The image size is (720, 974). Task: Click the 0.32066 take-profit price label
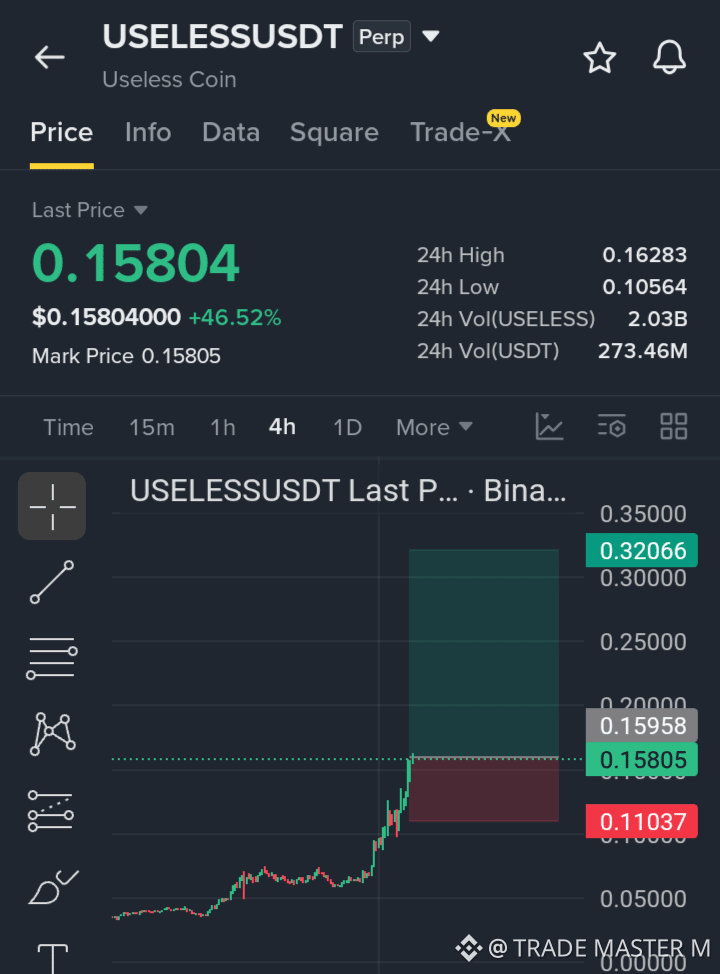[642, 550]
